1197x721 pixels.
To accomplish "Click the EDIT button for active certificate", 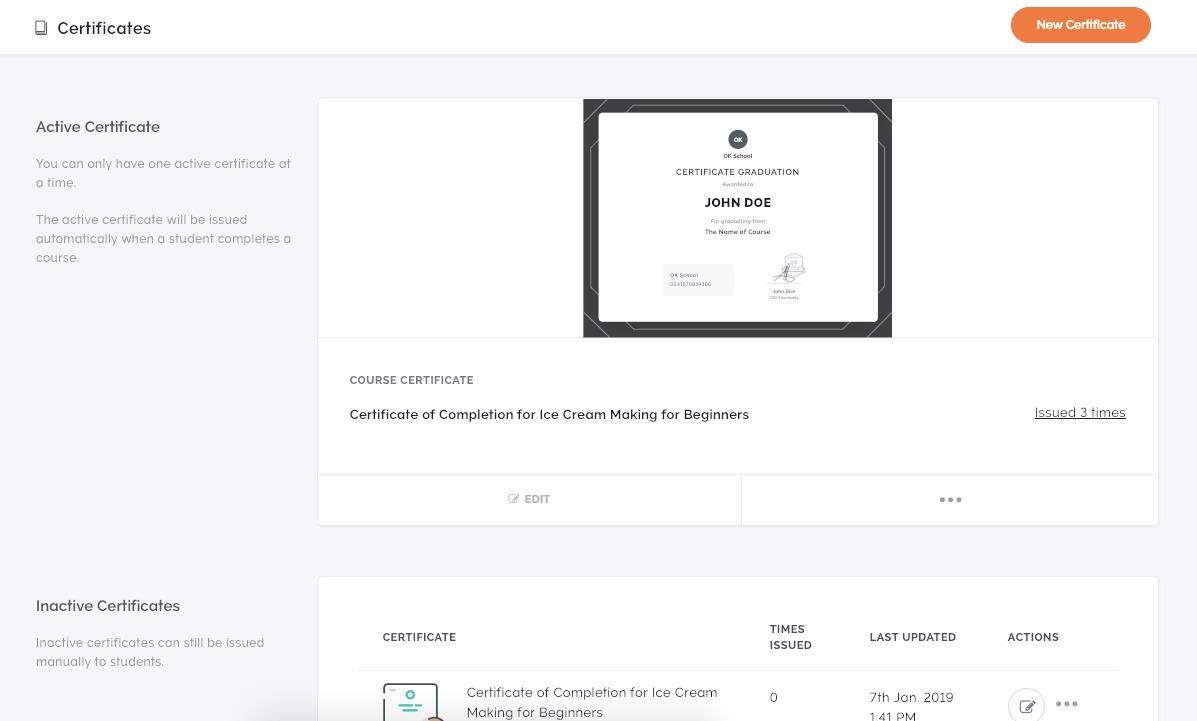I will (x=529, y=500).
